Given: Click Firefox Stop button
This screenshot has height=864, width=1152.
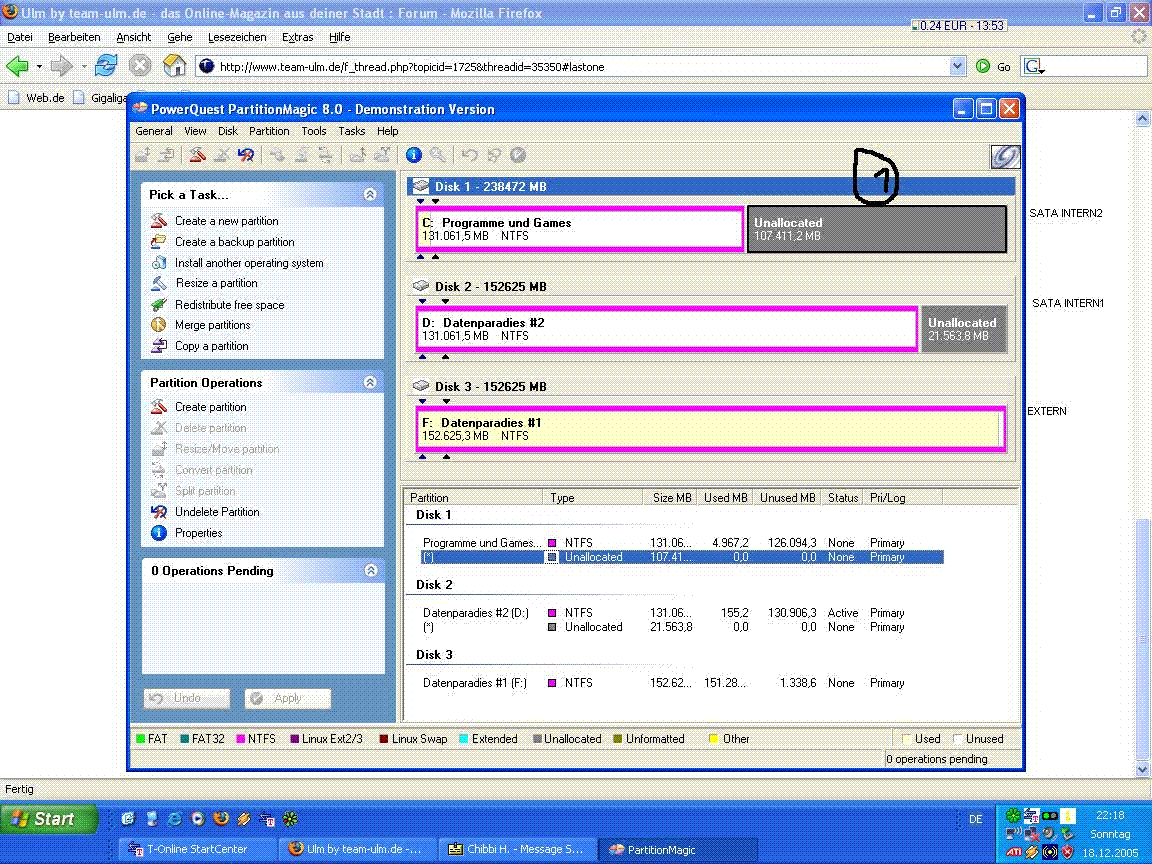Looking at the screenshot, I should [x=140, y=66].
